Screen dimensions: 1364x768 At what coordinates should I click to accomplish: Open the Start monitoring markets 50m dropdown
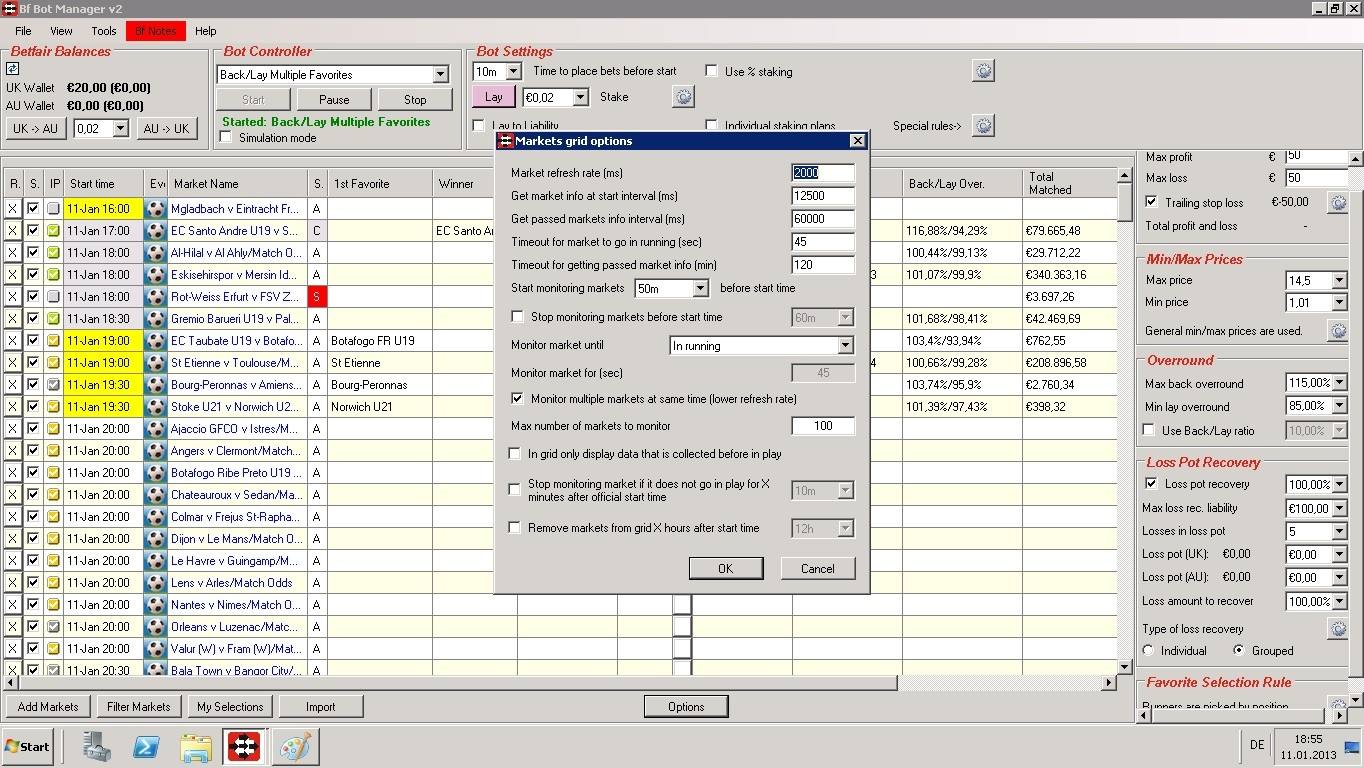[x=700, y=288]
